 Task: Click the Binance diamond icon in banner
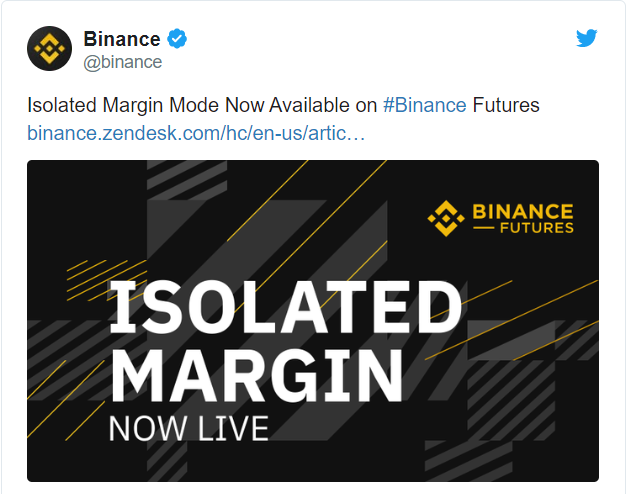(x=445, y=215)
